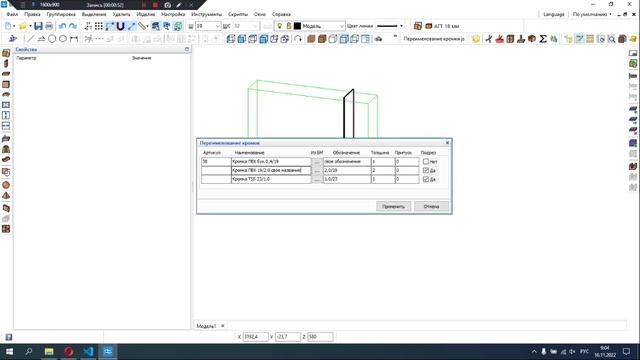The width and height of the screenshot is (640, 360).
Task: Toggle Подрез checkbox in the Кромка ПВХ 19/2.0 row
Action: pyautogui.click(x=426, y=170)
